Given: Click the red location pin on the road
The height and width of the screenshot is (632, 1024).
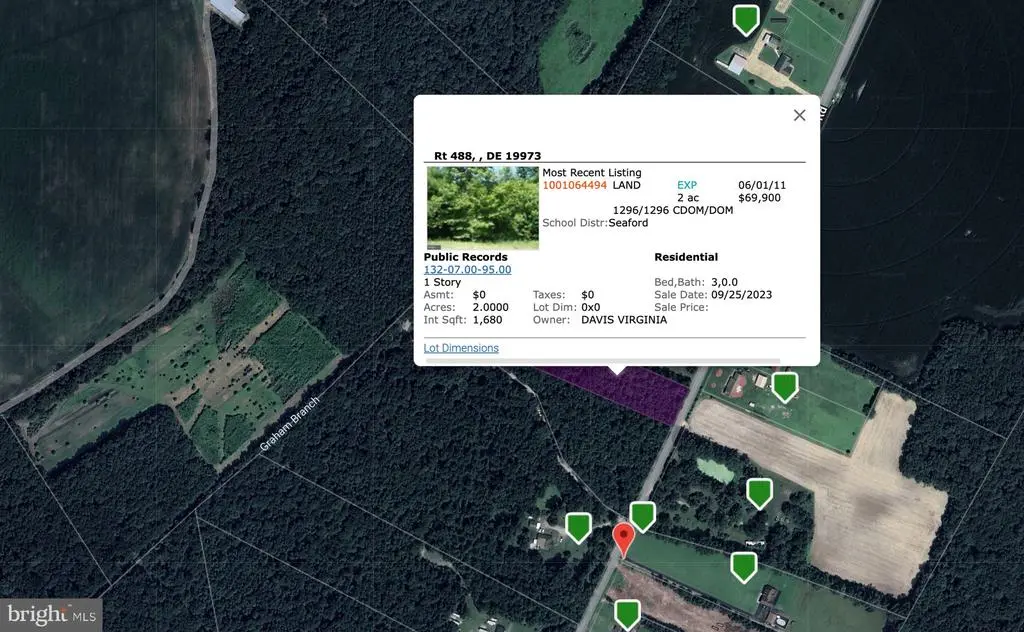Looking at the screenshot, I should click(x=624, y=539).
